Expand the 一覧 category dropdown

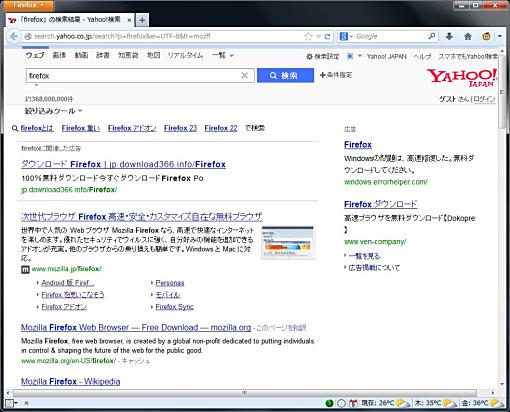(223, 55)
